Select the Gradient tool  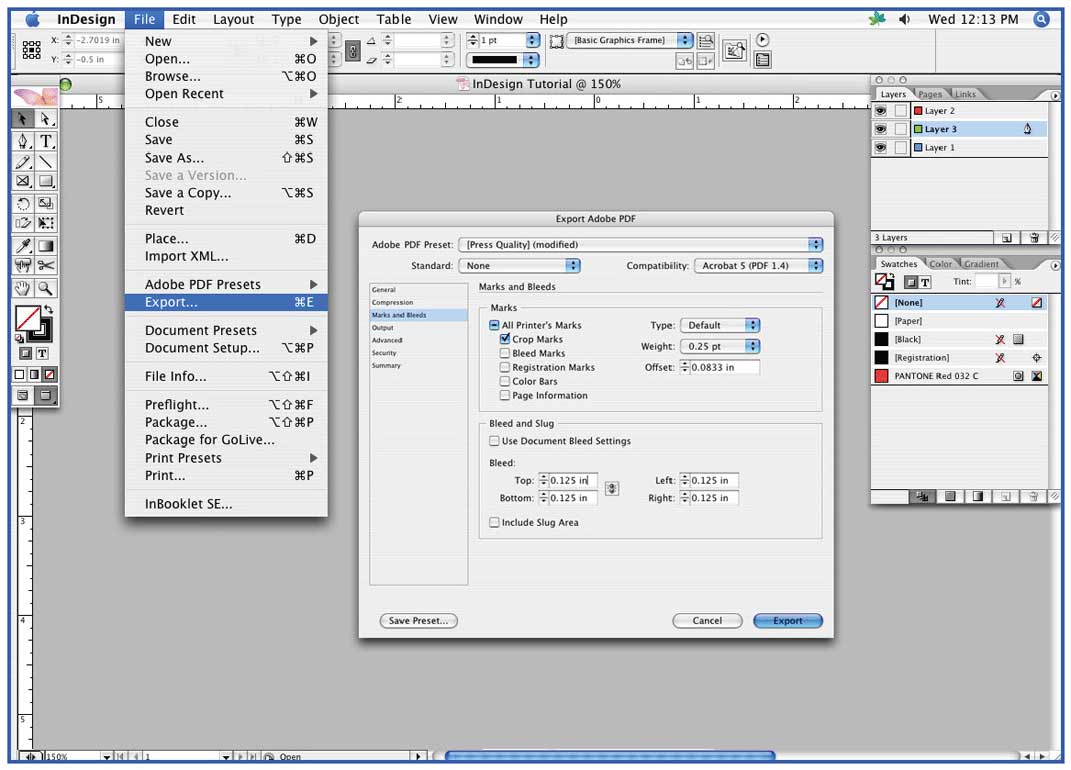46,246
